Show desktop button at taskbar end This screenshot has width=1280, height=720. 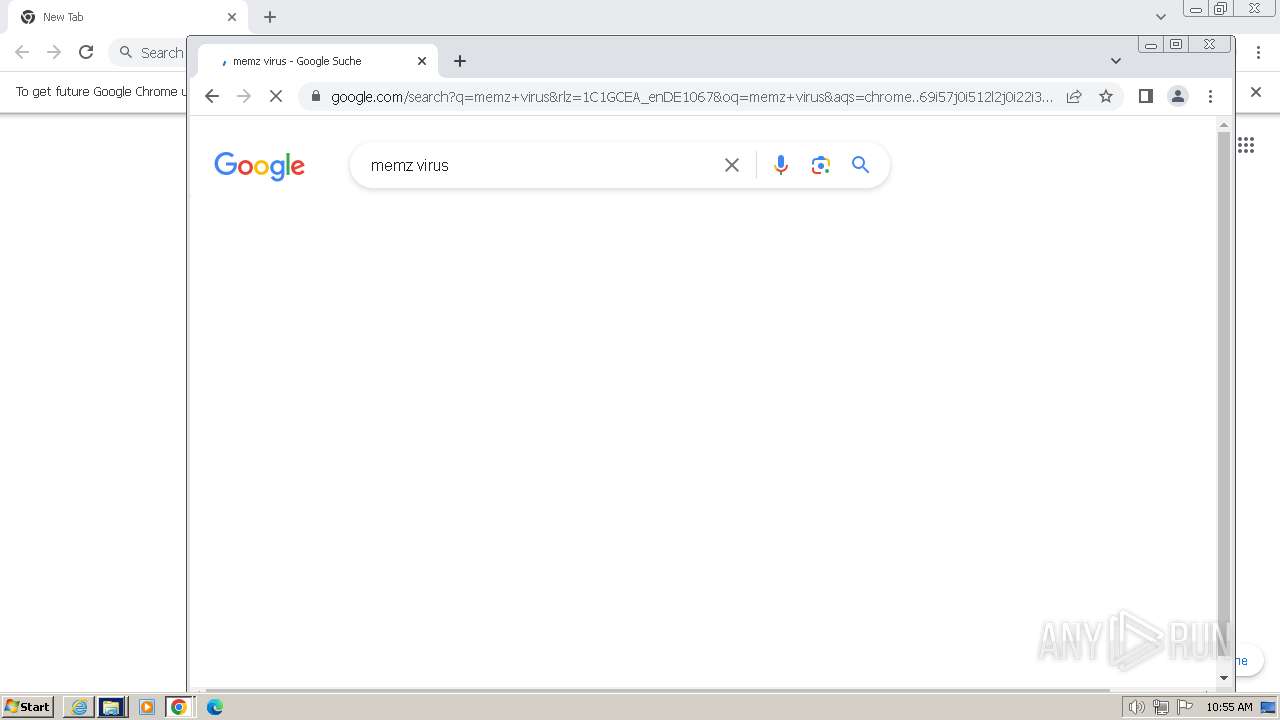tap(1269, 707)
